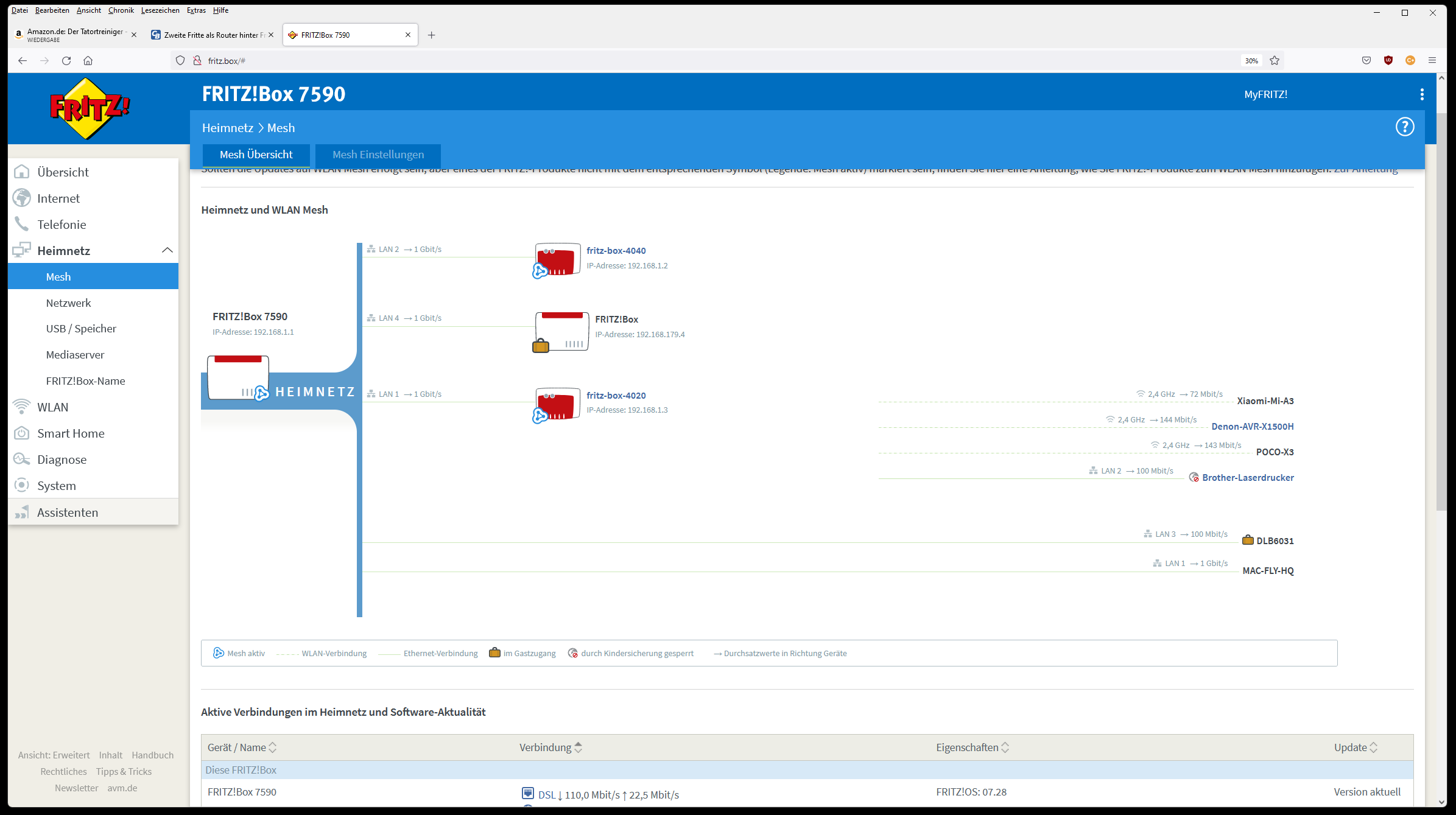Click the Xiaomi-Mi-A3 device name

[1265, 401]
